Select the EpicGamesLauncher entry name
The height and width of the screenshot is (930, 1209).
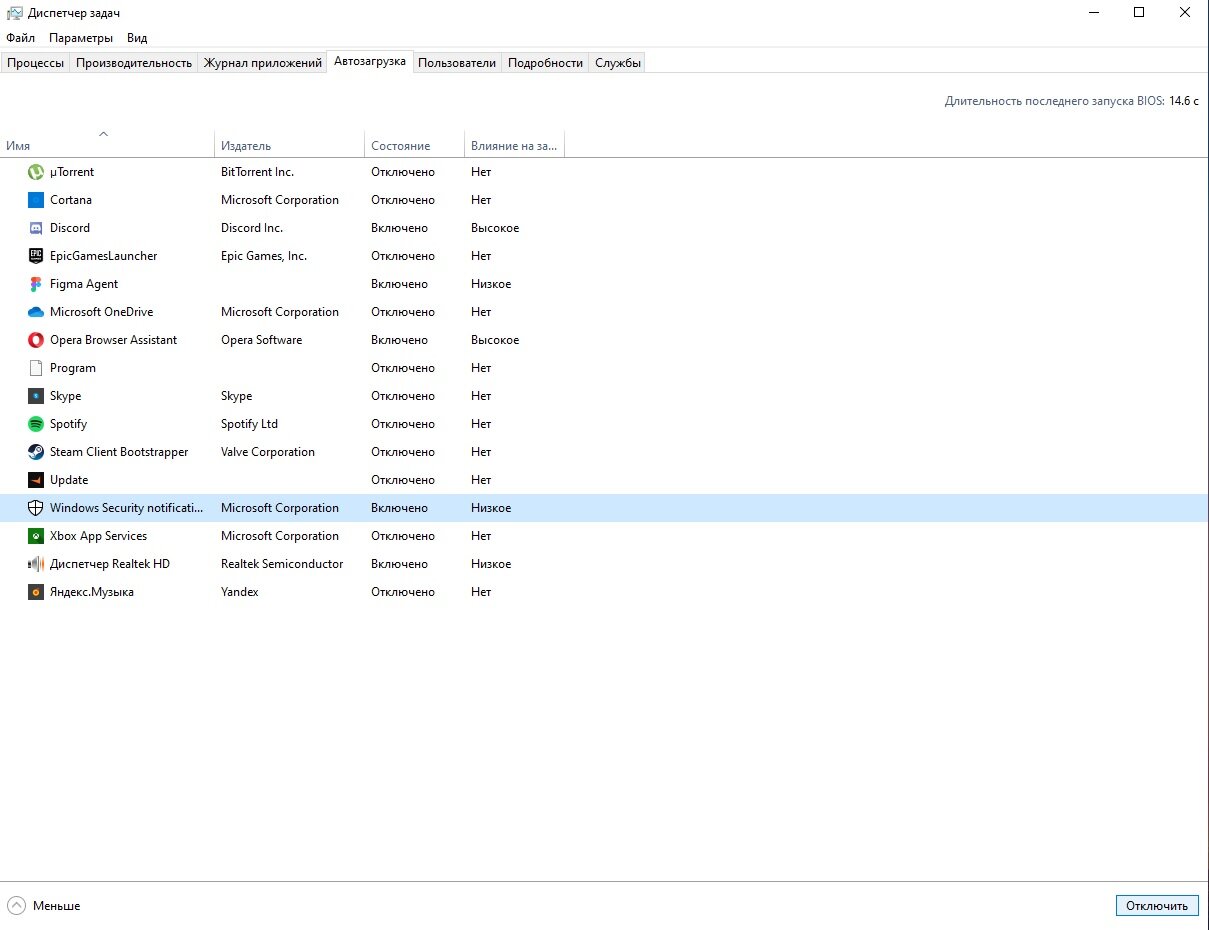(104, 256)
